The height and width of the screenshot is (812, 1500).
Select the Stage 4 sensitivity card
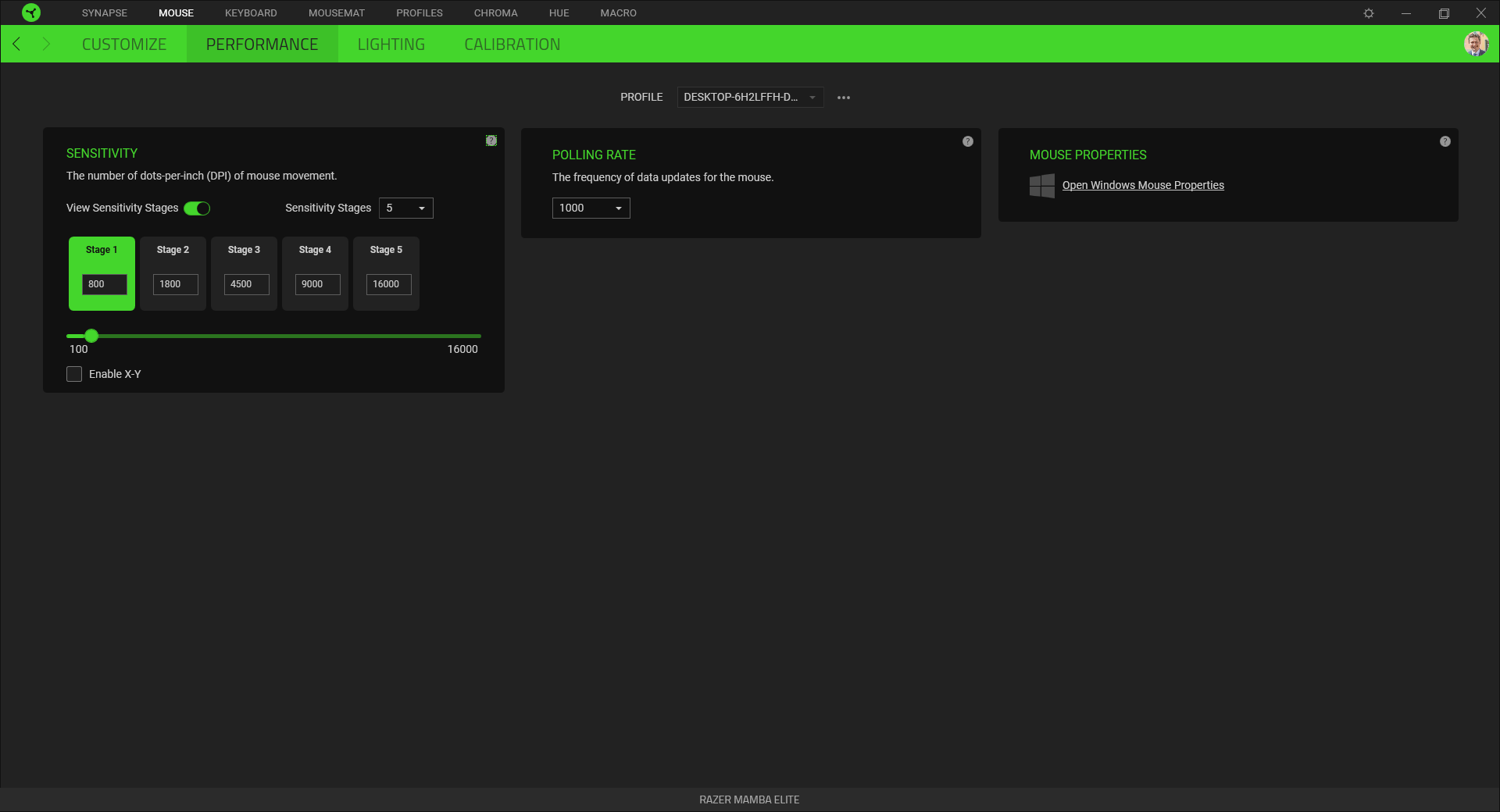point(315,273)
